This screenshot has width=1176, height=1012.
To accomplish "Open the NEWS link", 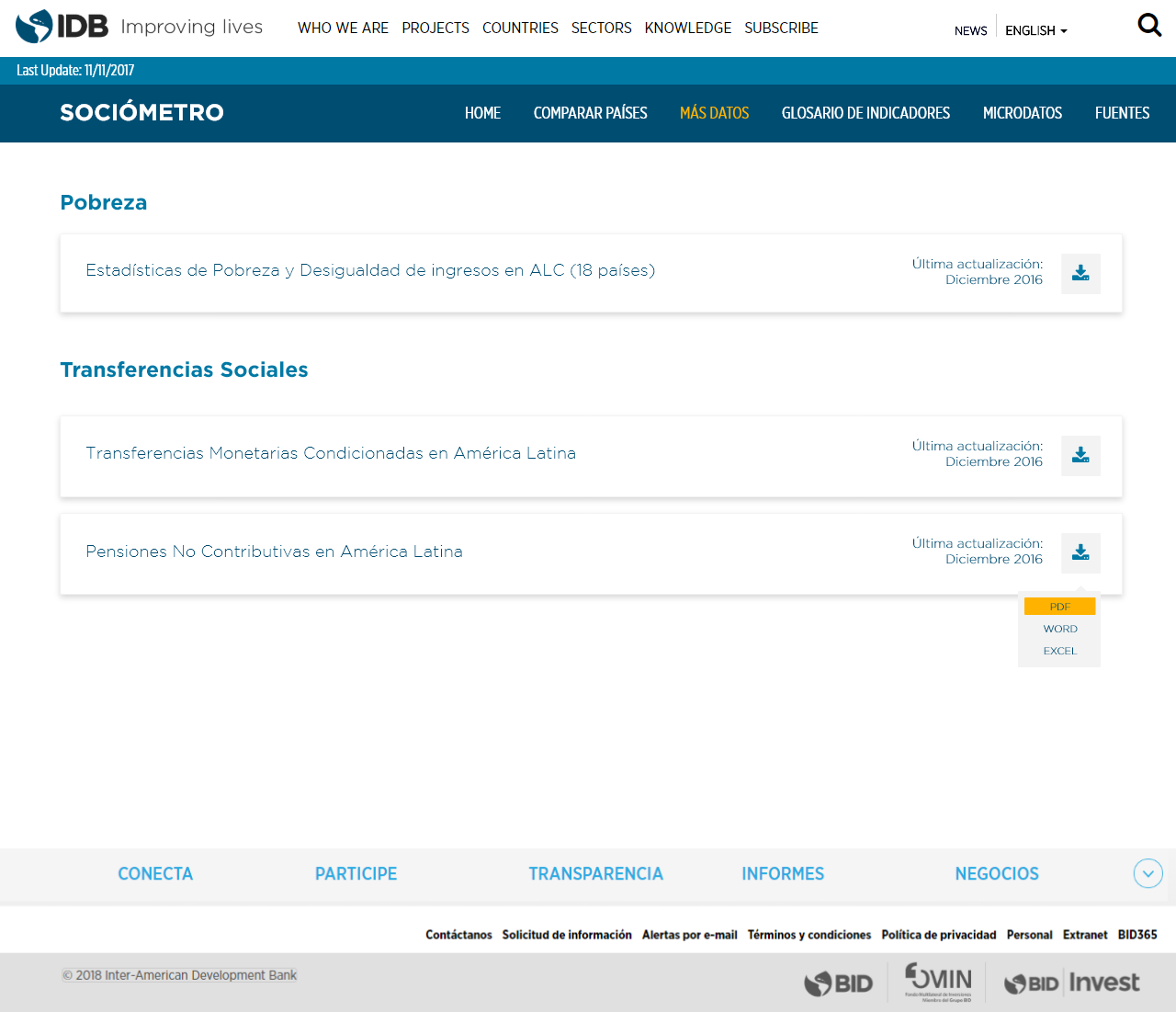I will pos(970,30).
